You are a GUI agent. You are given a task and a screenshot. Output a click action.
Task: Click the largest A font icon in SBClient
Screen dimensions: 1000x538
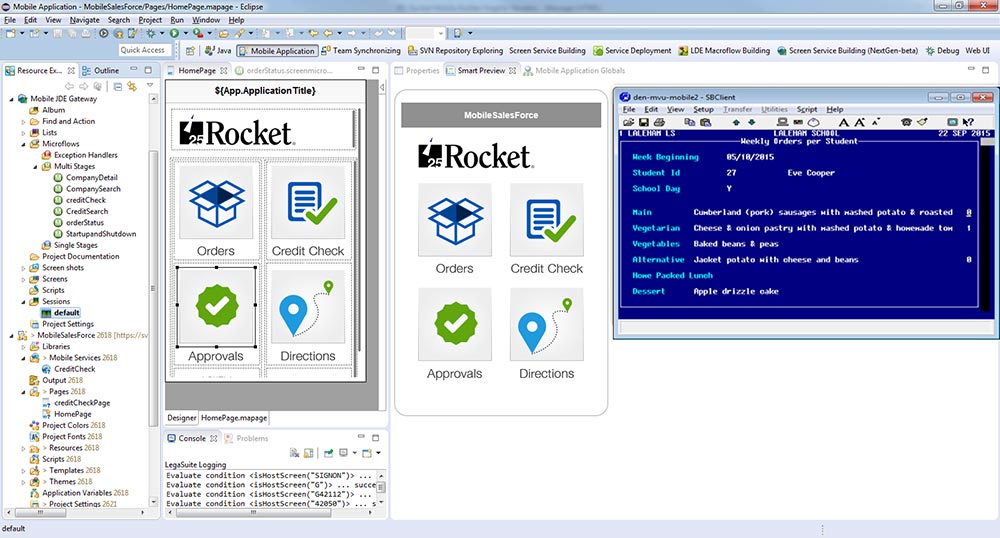(x=844, y=122)
